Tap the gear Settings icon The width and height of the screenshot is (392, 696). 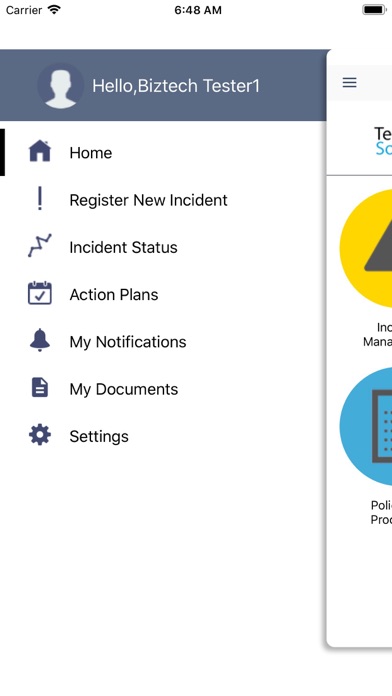click(40, 435)
